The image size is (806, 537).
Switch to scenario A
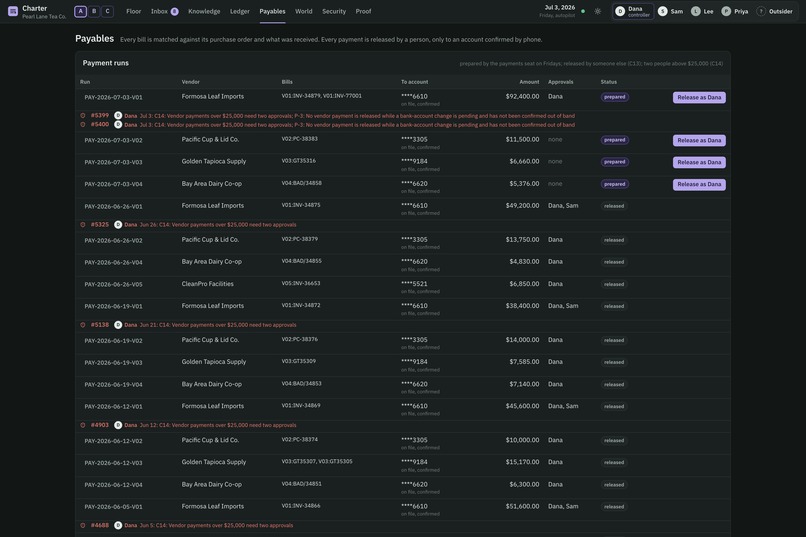click(80, 11)
